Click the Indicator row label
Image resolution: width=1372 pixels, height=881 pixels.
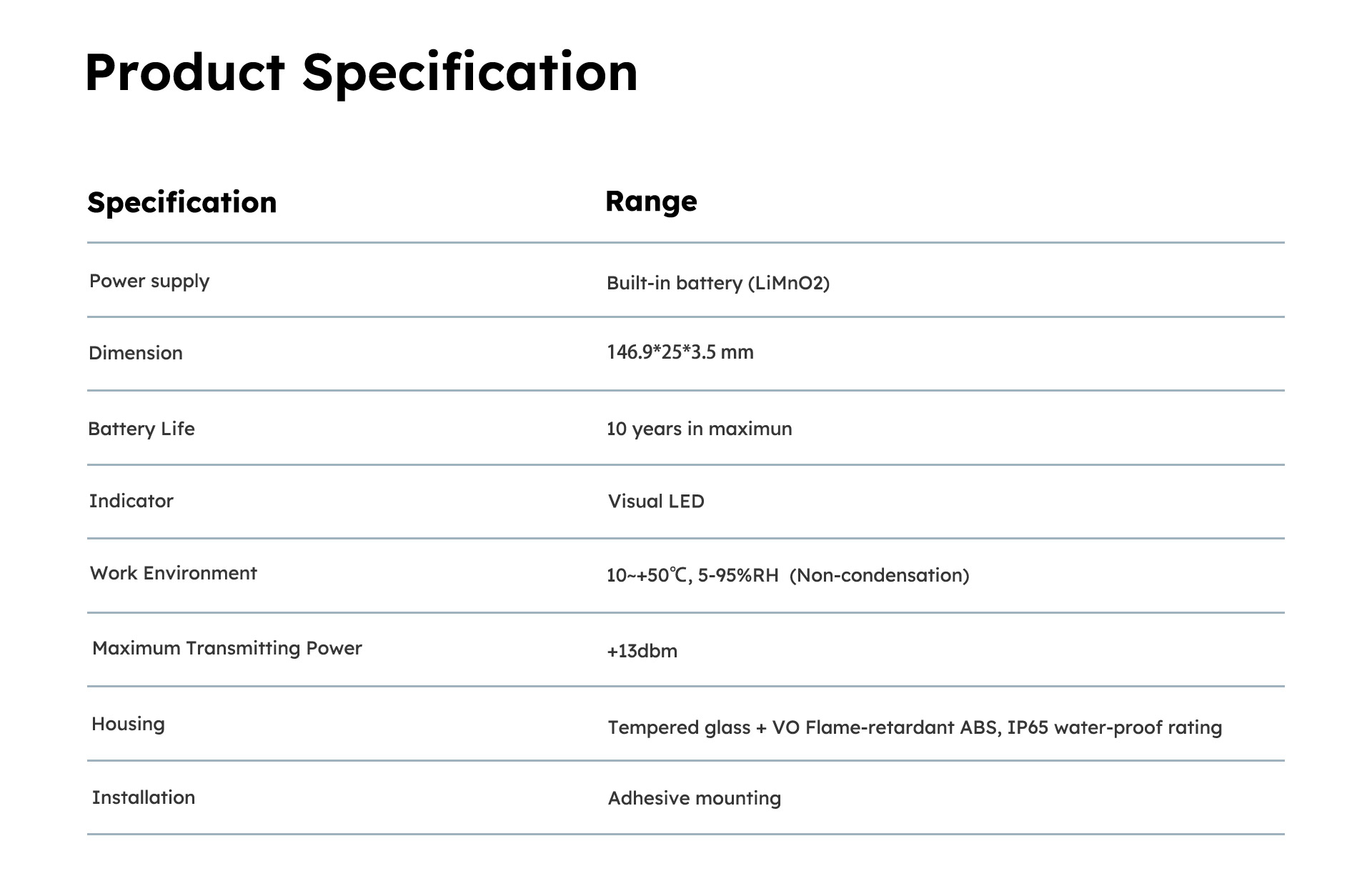pos(131,501)
